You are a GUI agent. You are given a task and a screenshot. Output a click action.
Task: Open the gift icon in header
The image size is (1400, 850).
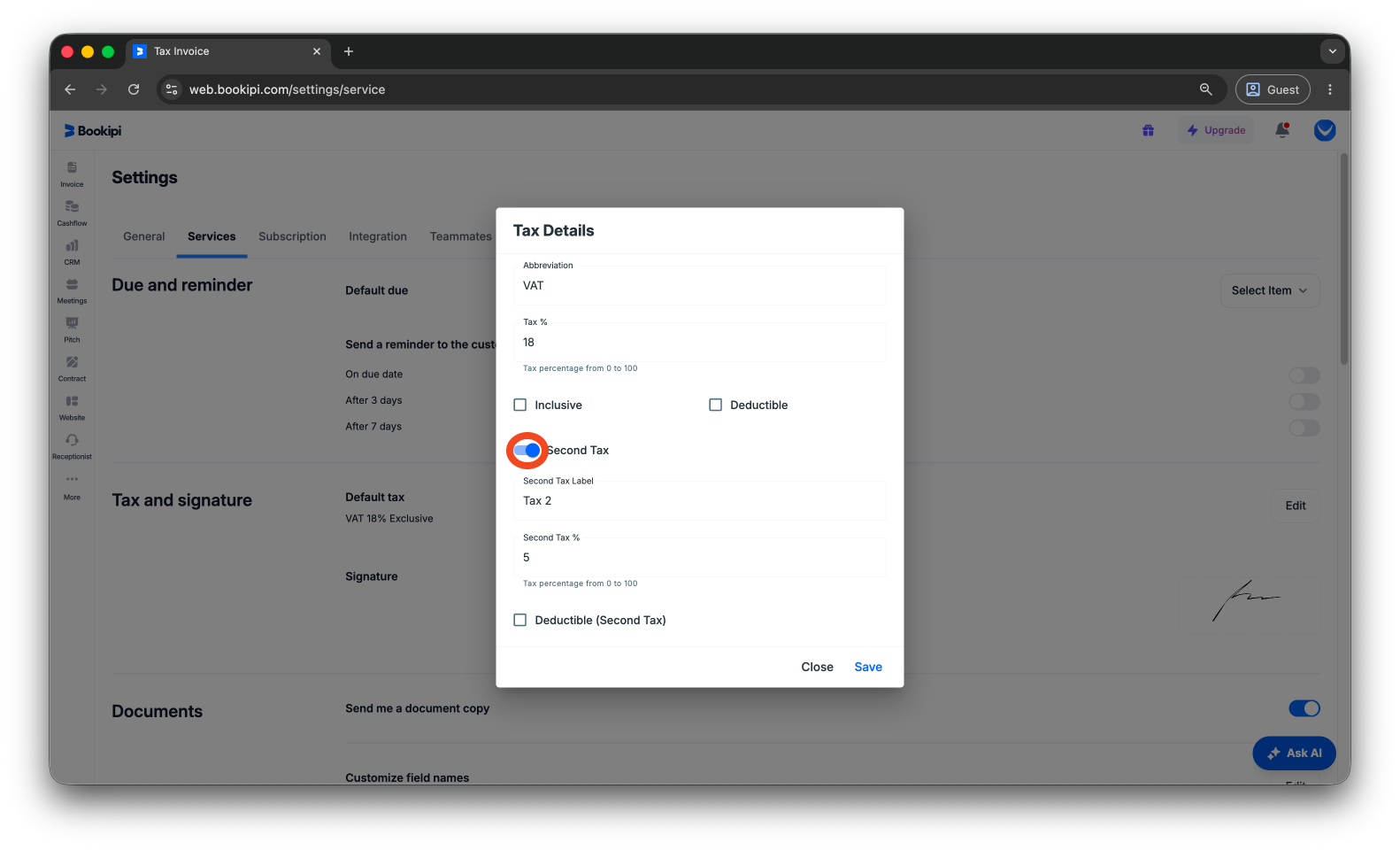1148,130
